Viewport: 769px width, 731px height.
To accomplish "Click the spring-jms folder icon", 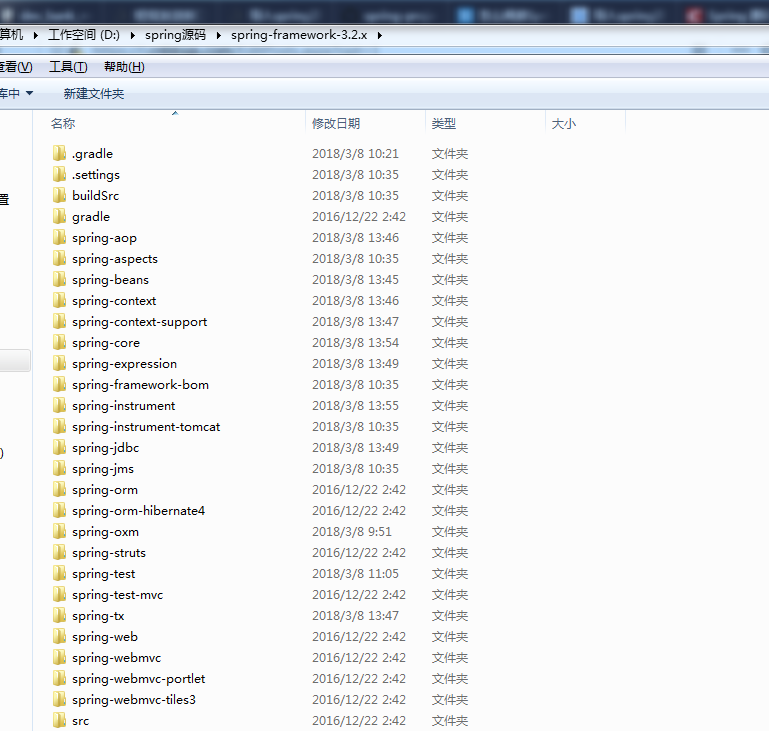I will coord(59,468).
